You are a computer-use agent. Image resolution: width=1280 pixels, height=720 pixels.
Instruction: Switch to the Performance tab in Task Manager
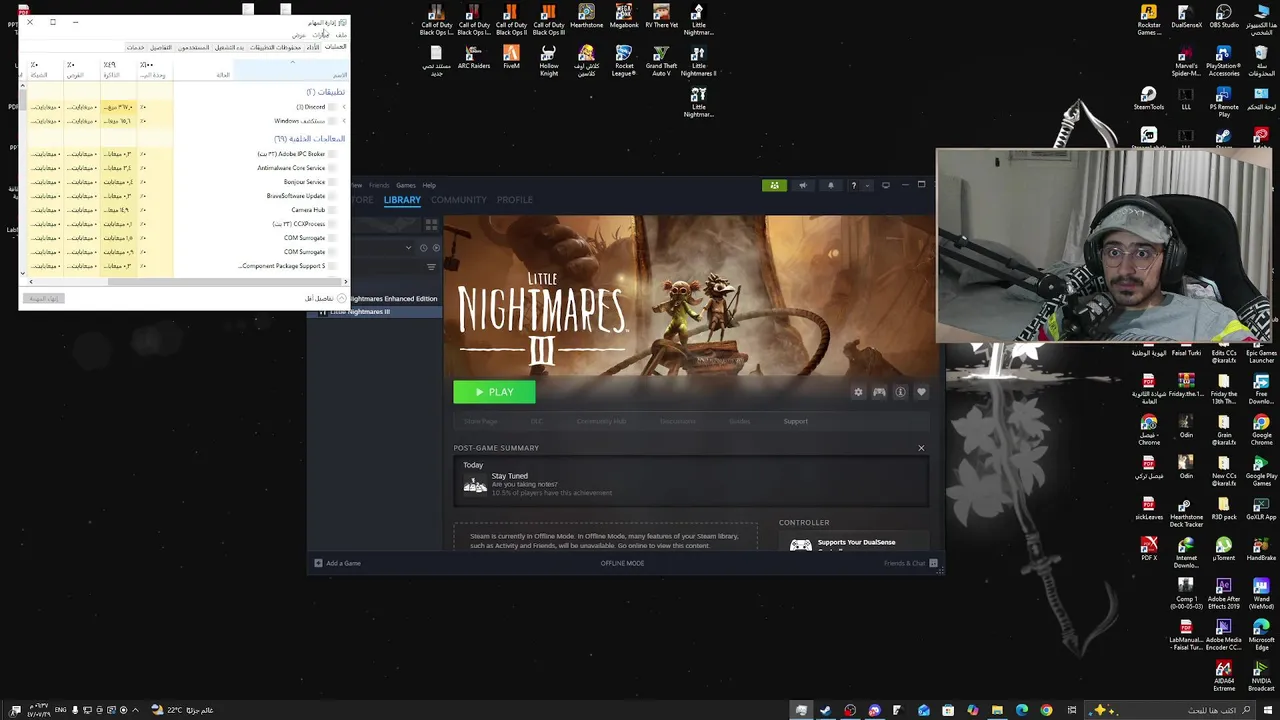pyautogui.click(x=313, y=47)
